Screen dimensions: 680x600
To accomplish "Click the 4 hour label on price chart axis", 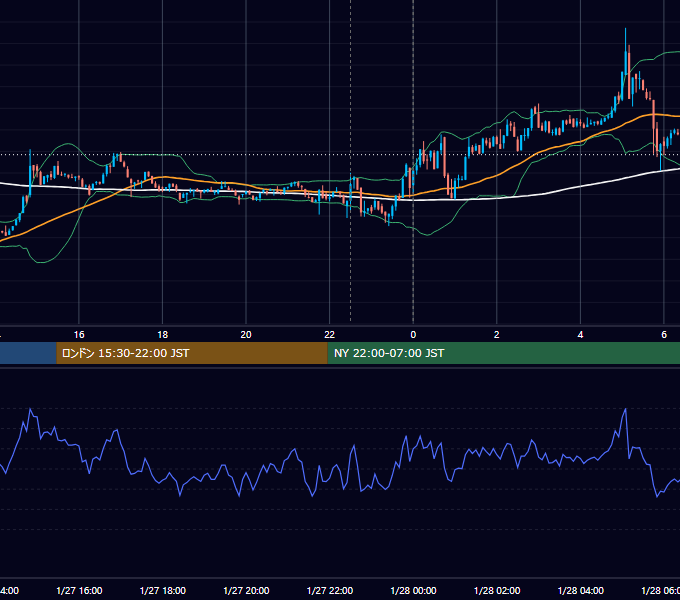I will [x=580, y=335].
